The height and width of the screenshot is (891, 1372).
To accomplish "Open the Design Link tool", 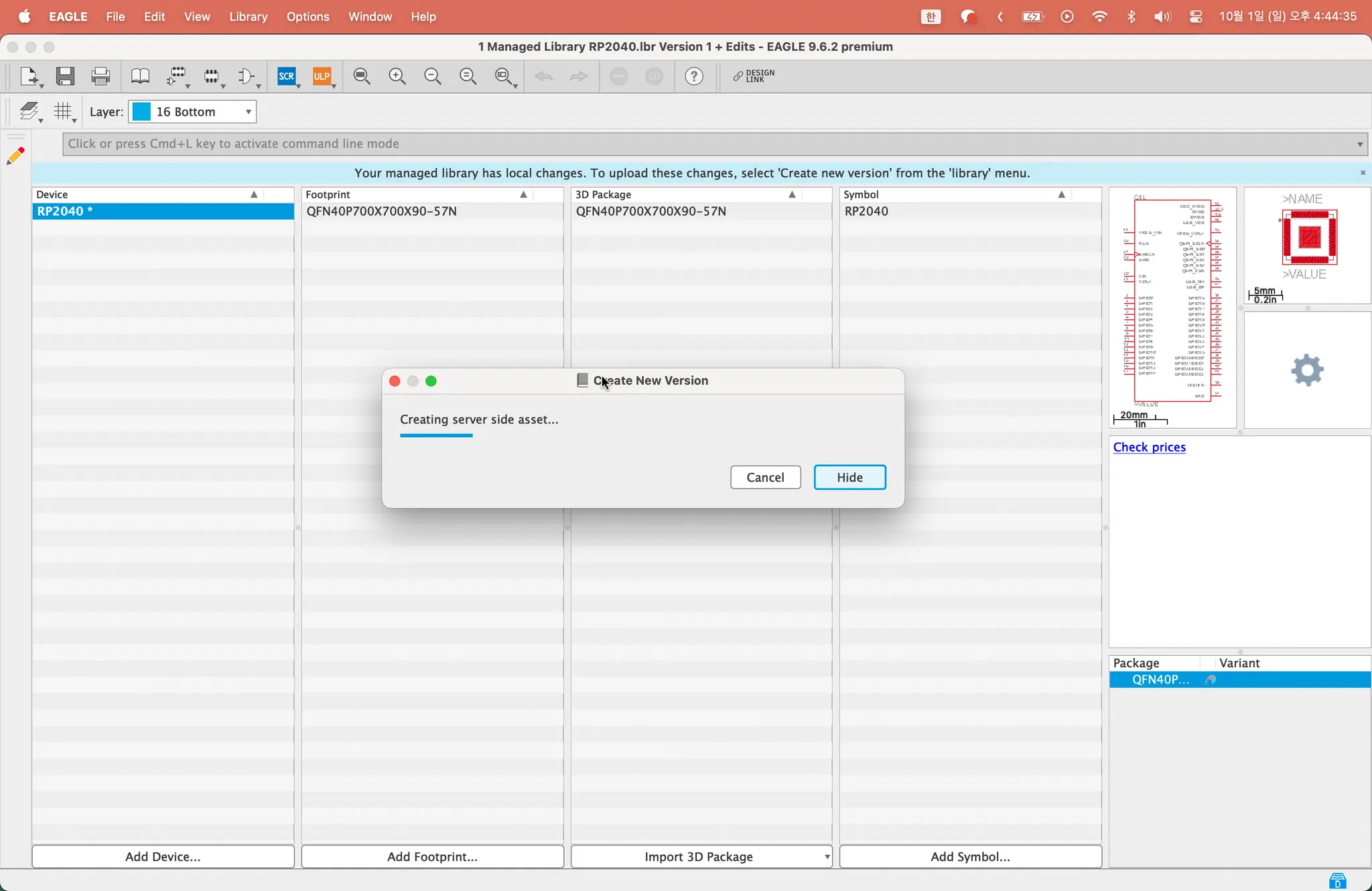I will pos(754,76).
